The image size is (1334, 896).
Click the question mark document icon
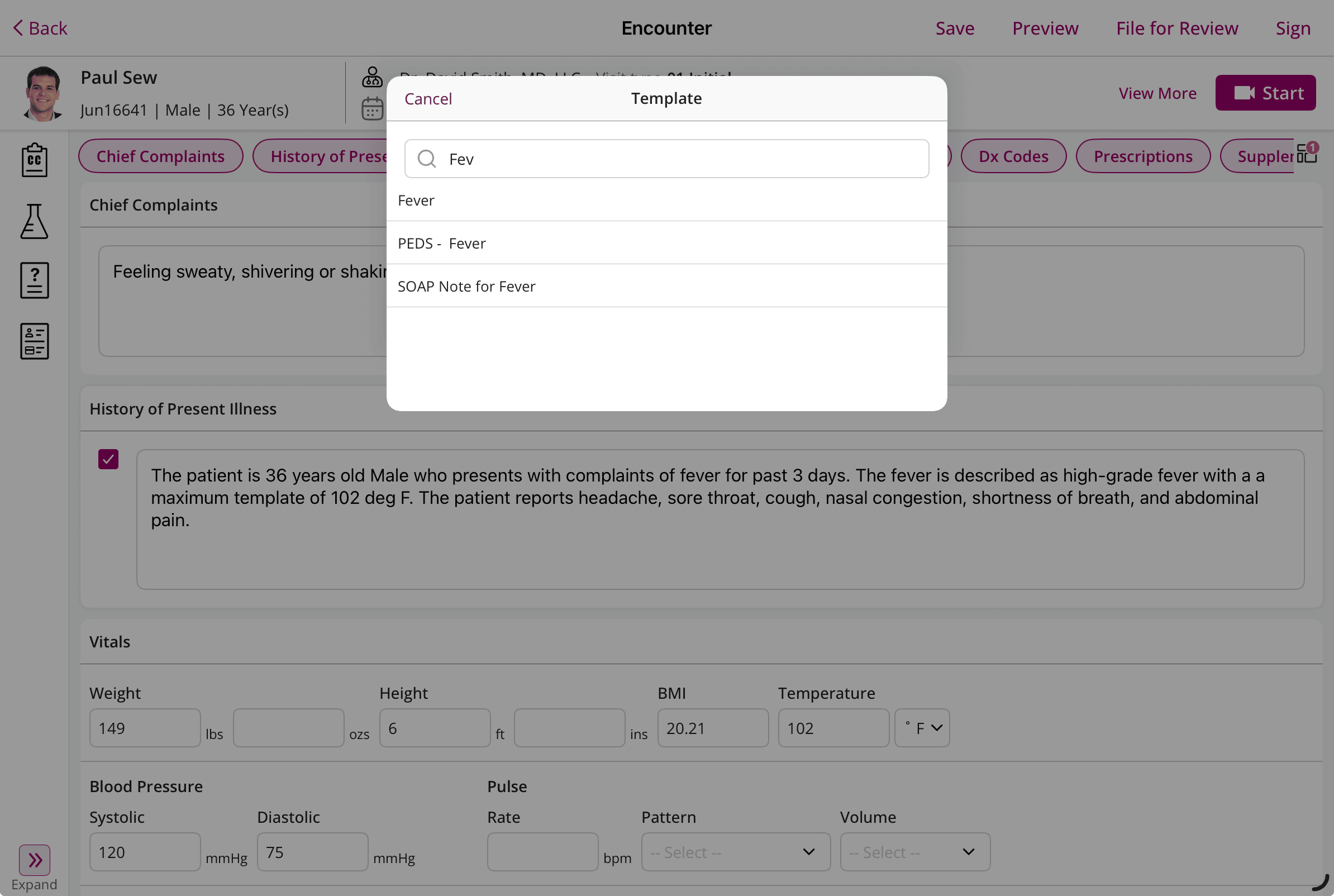coord(34,280)
